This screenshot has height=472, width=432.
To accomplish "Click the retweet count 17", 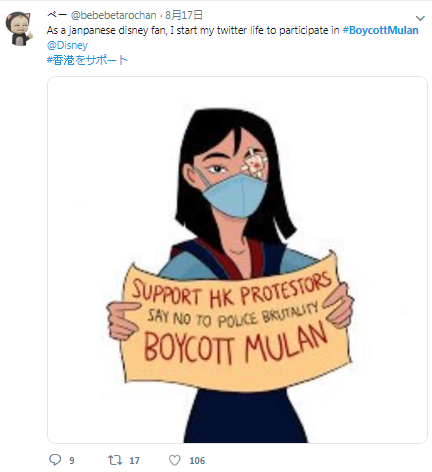I will (134, 461).
